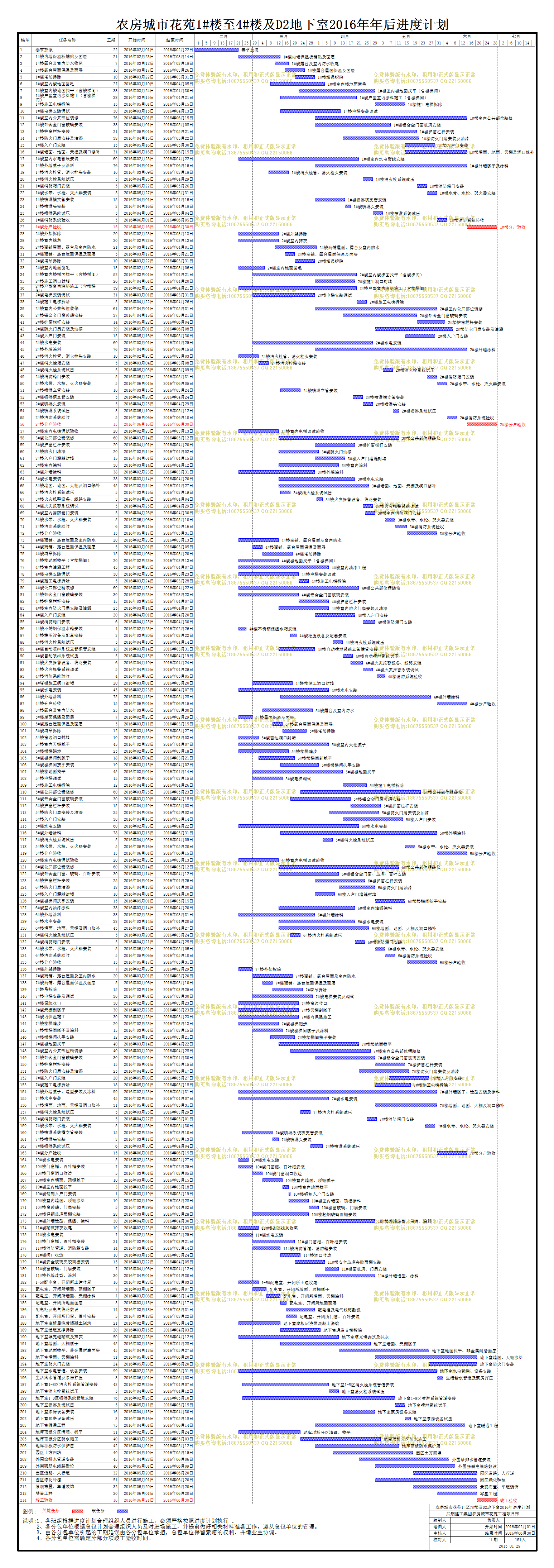Click the 图例: legend label

[x=30, y=1511]
